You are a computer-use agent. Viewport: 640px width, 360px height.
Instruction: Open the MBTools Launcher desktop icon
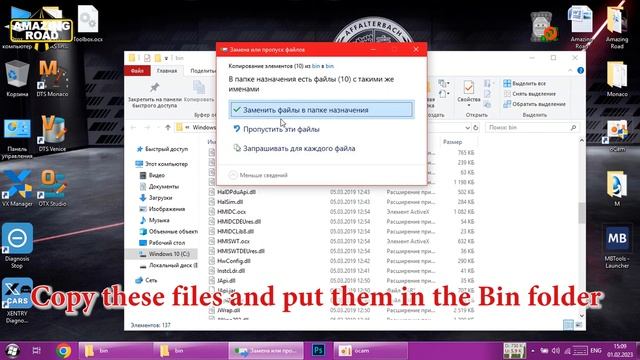coord(617,246)
